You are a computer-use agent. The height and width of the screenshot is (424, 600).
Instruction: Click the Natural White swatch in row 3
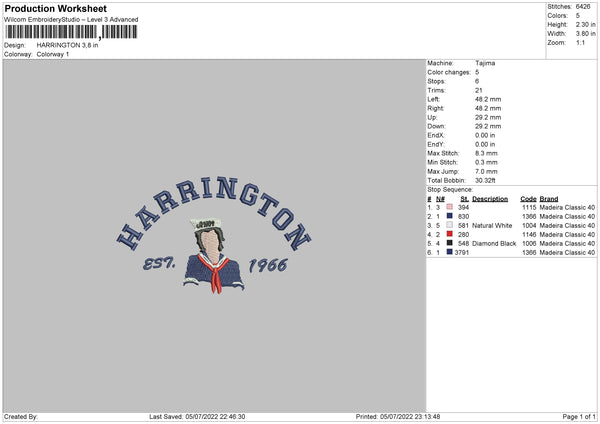click(x=449, y=225)
